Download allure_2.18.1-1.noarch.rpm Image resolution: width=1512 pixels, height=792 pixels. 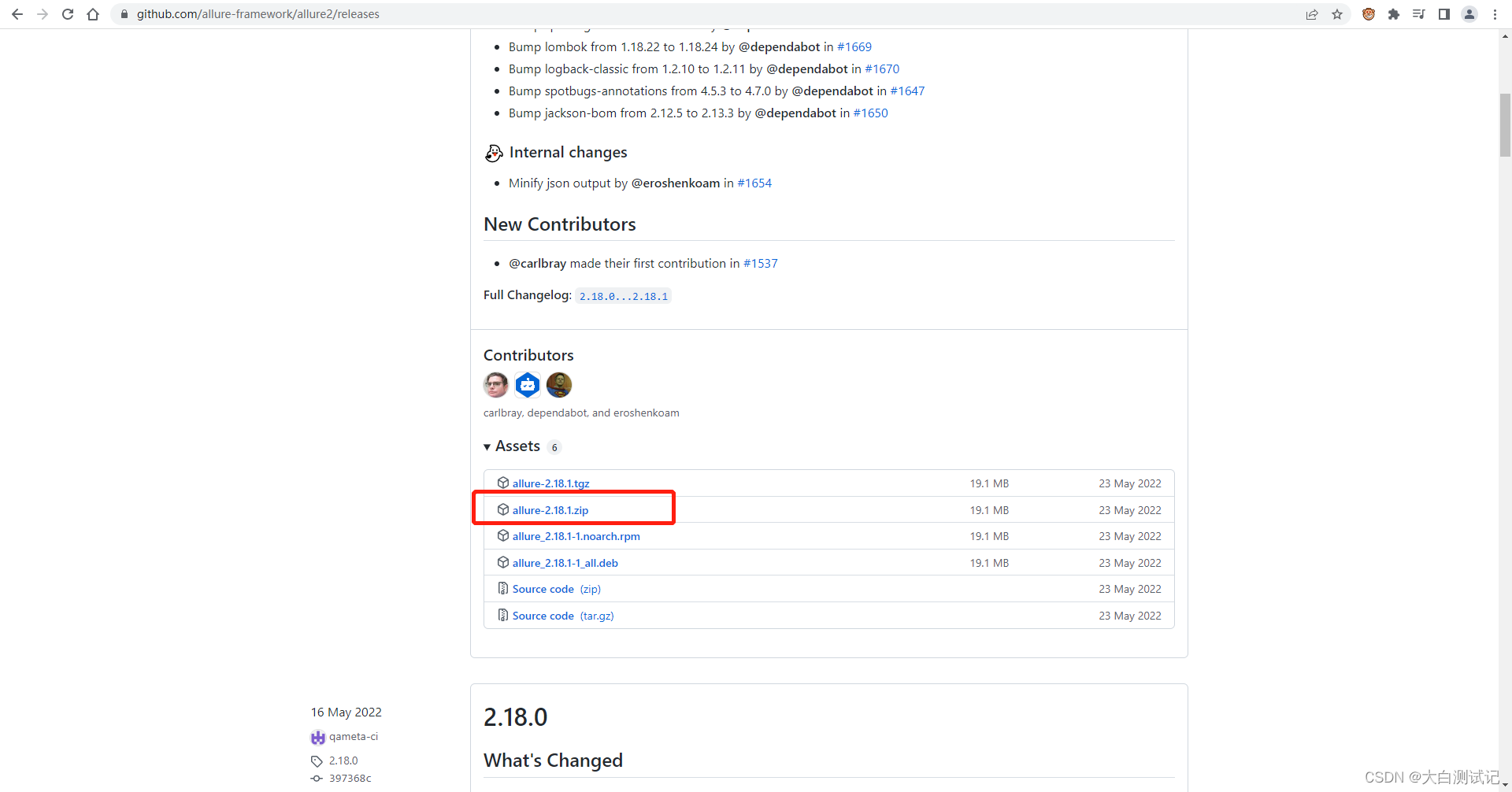576,536
